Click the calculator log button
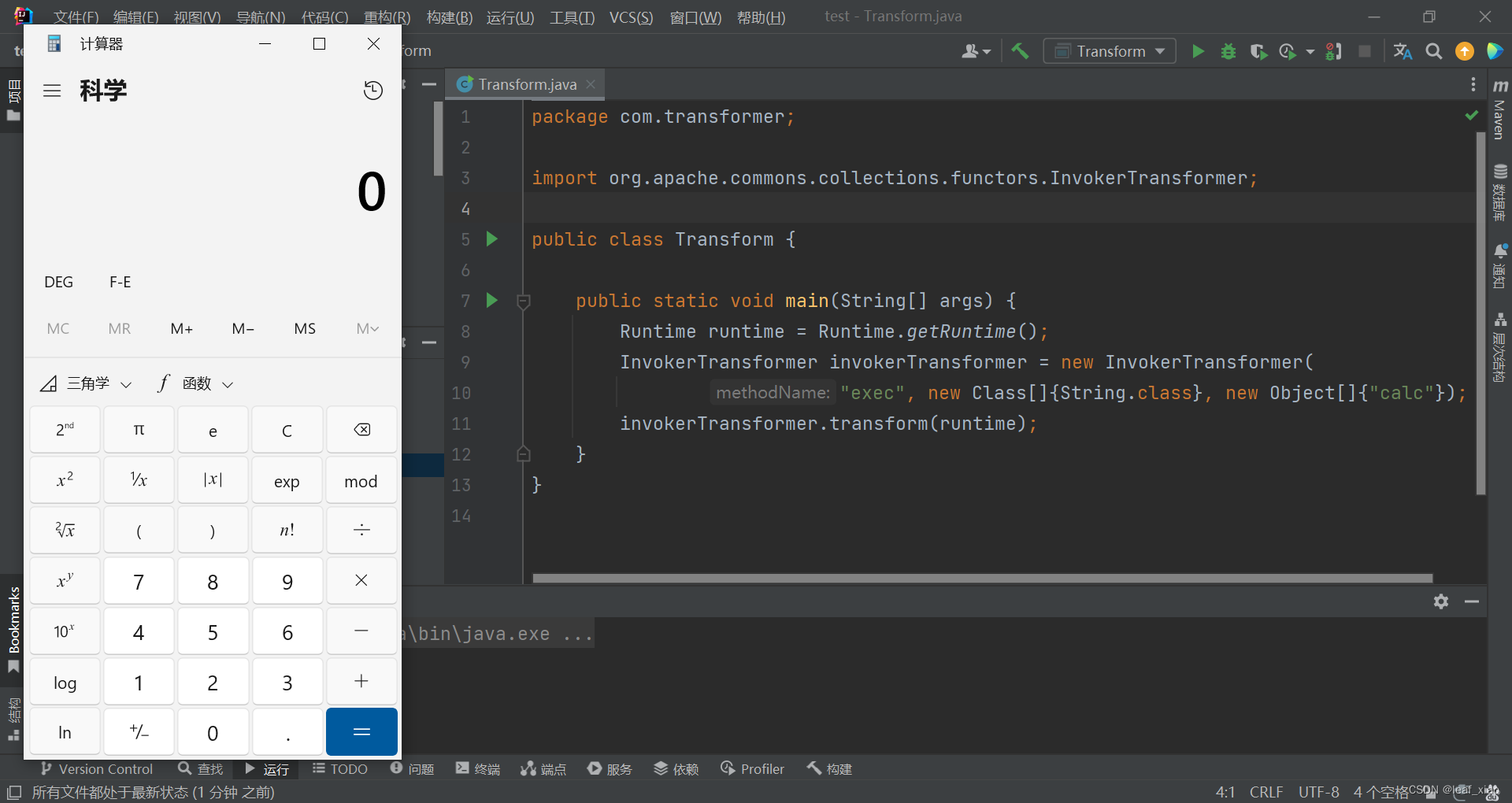Screen dimensions: 1512x803 [65, 682]
